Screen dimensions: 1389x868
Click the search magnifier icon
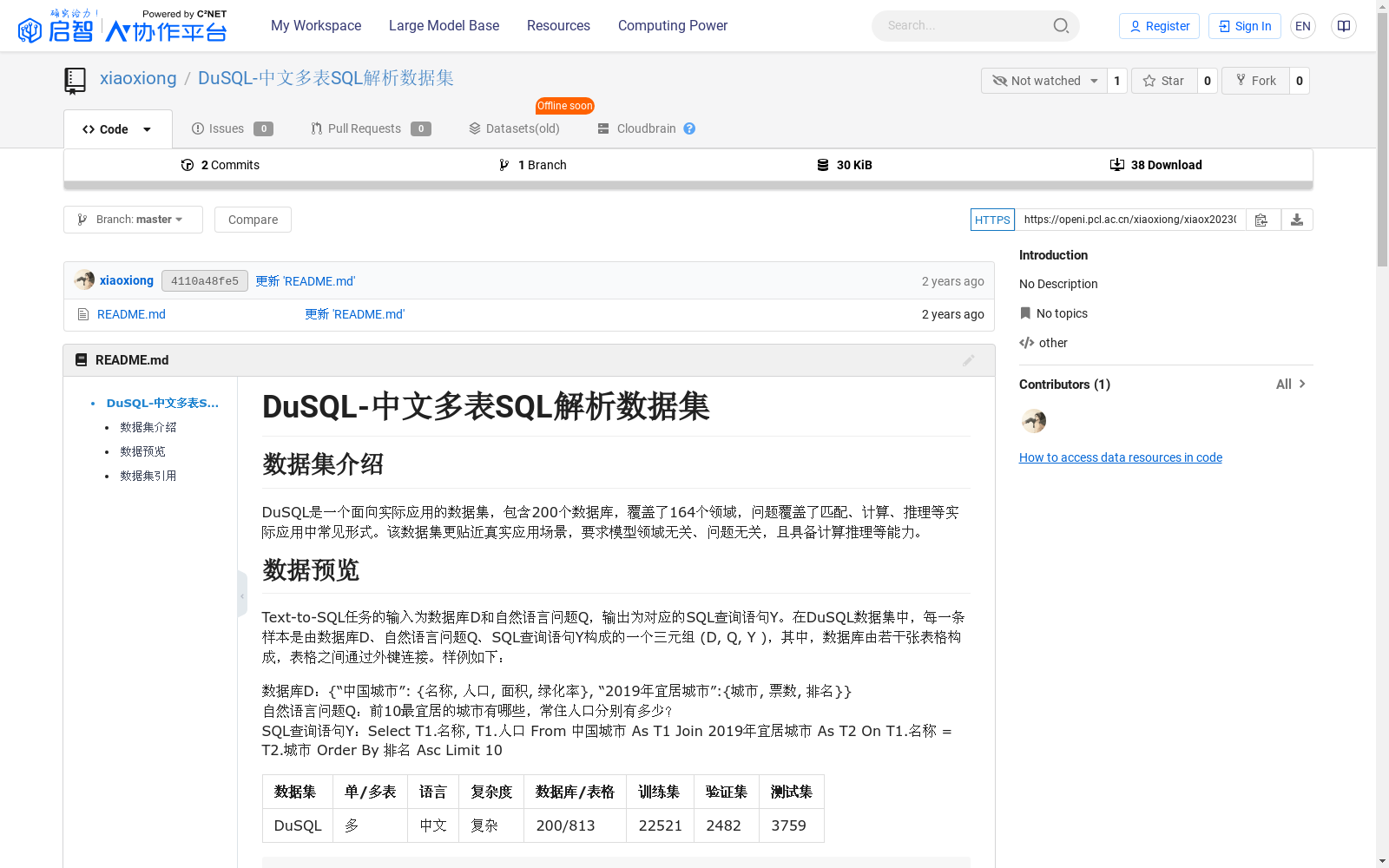(1061, 25)
